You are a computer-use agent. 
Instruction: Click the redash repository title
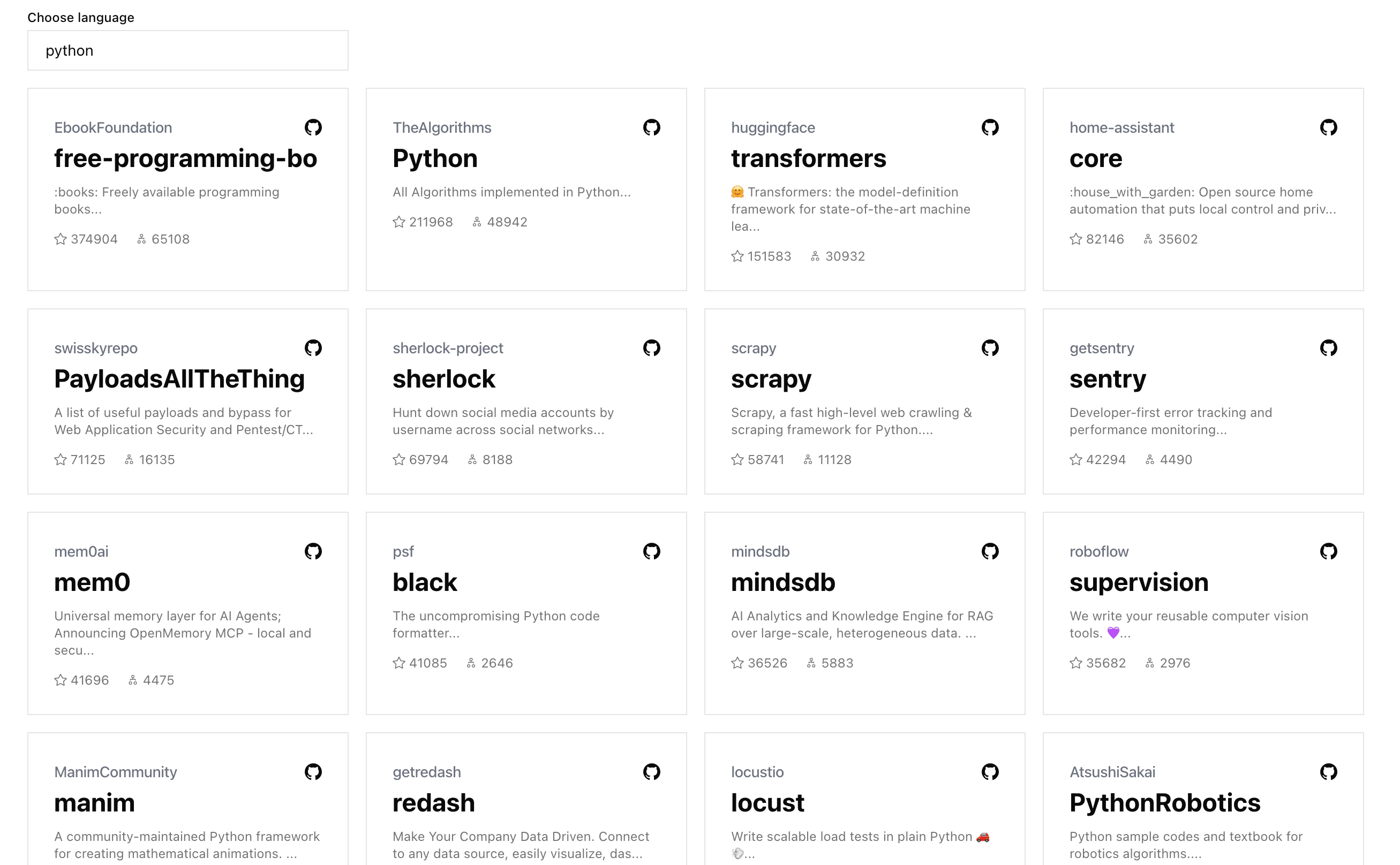[433, 803]
